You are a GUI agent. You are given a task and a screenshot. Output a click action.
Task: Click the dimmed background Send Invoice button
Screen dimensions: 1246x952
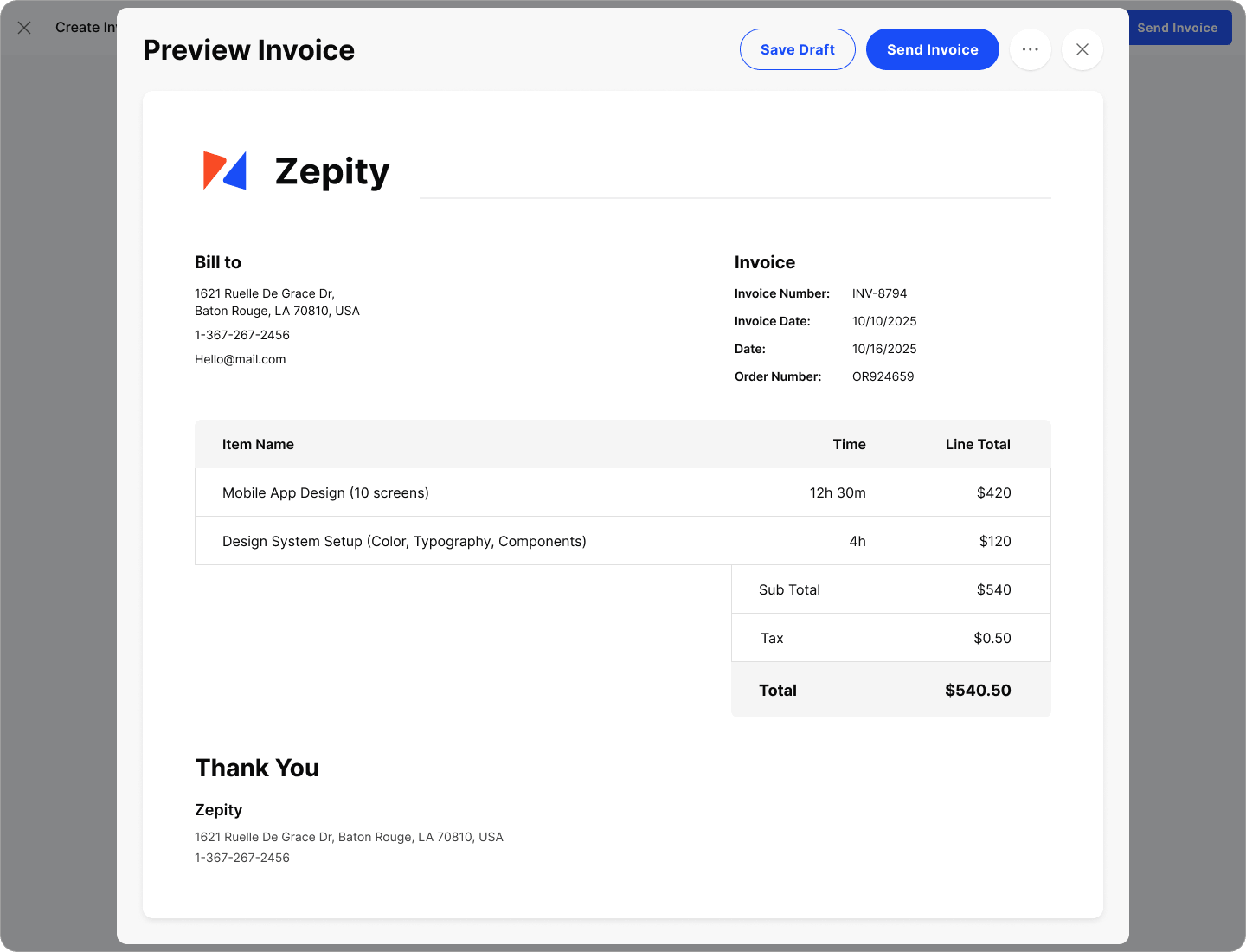point(1180,28)
